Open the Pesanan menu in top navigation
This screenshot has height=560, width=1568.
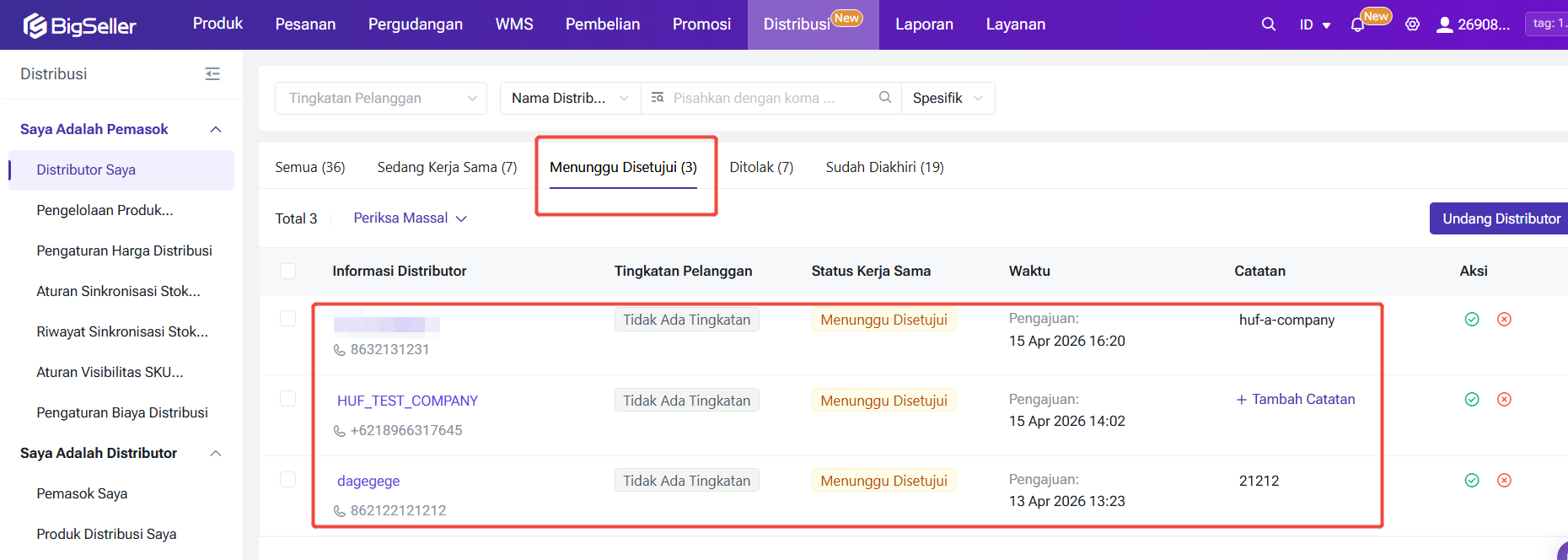click(x=305, y=24)
